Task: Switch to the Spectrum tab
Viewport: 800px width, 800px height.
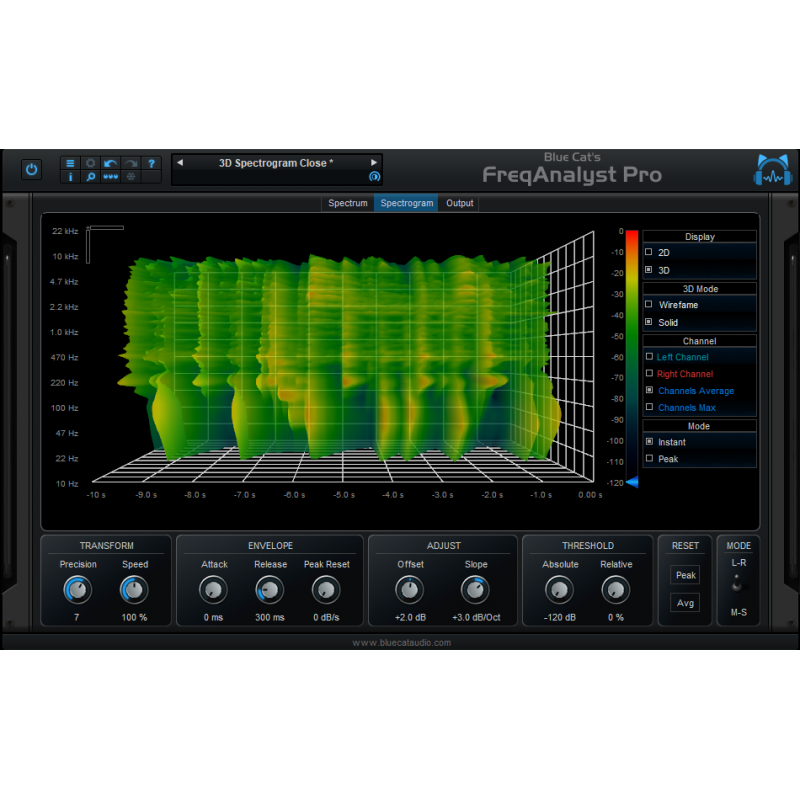Action: (x=348, y=202)
